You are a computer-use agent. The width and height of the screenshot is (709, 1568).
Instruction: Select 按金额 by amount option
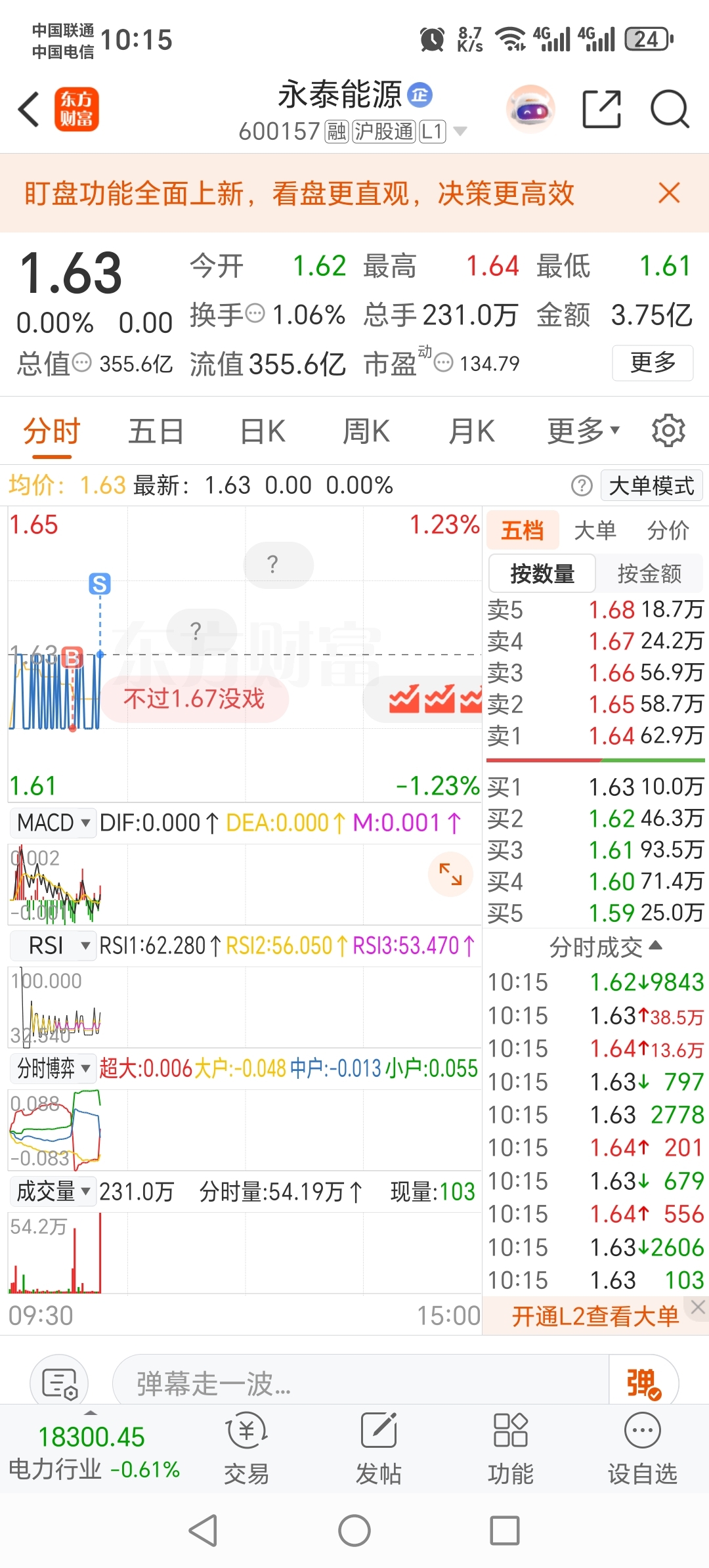tap(649, 573)
